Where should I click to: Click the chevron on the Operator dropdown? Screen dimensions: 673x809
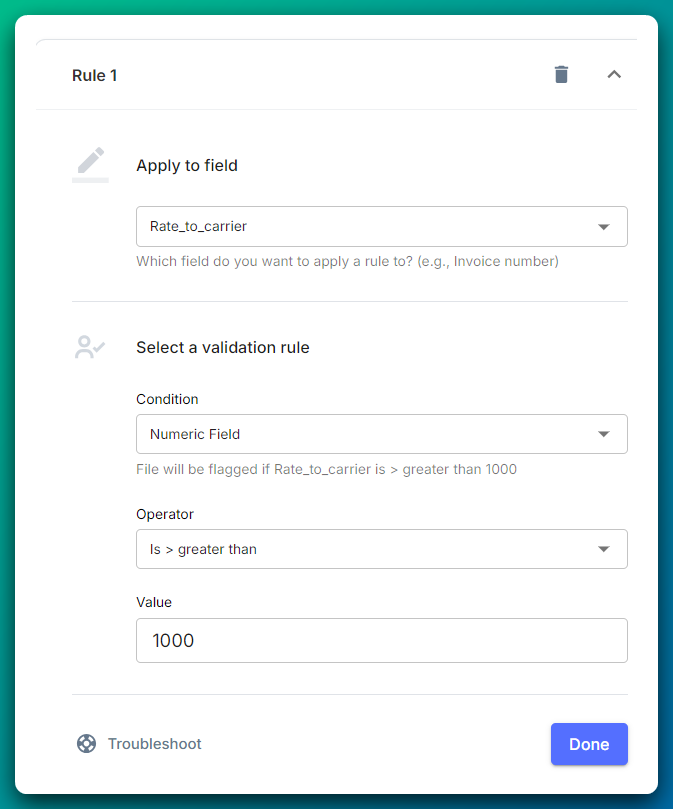[x=604, y=549]
